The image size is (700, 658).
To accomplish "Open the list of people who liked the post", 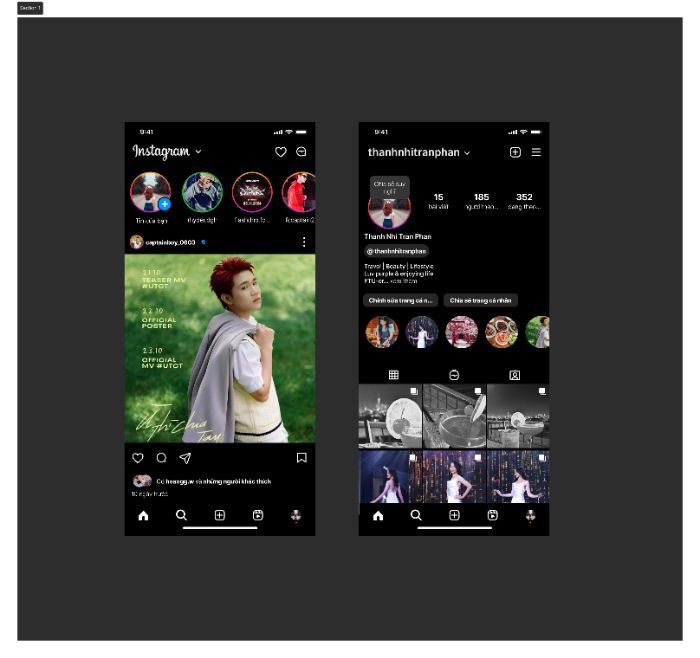I will click(213, 481).
